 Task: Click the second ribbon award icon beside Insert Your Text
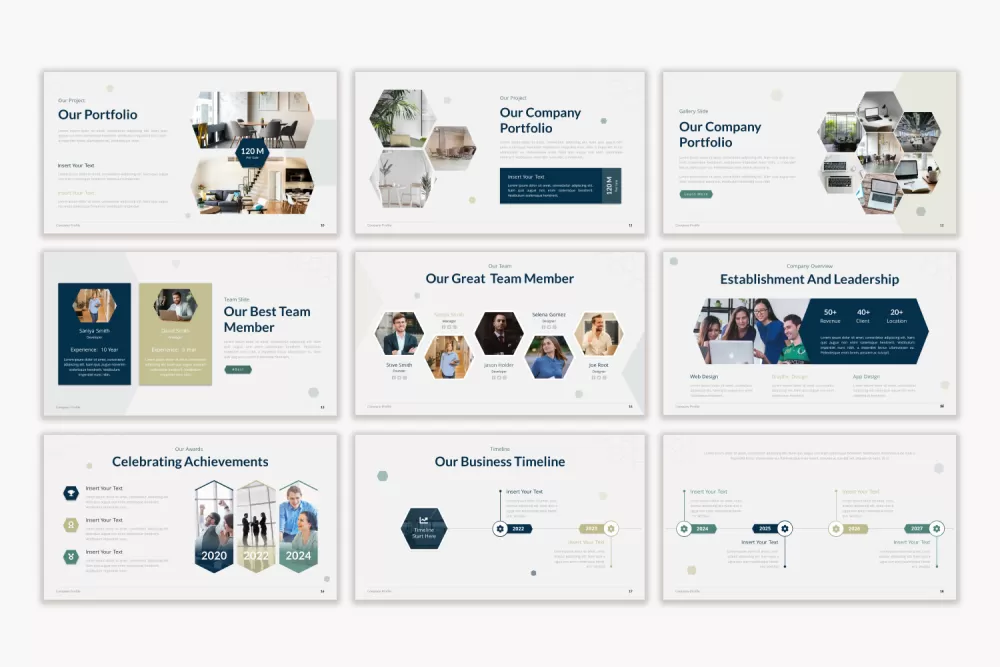click(x=70, y=524)
